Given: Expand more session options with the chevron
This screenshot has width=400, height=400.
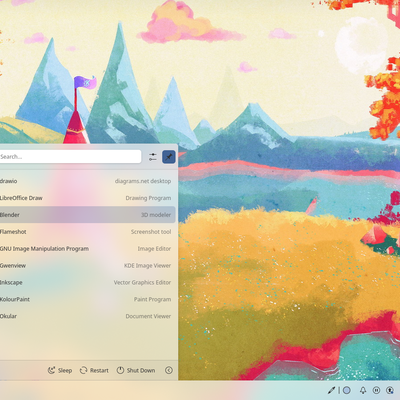Looking at the screenshot, I should pyautogui.click(x=169, y=370).
